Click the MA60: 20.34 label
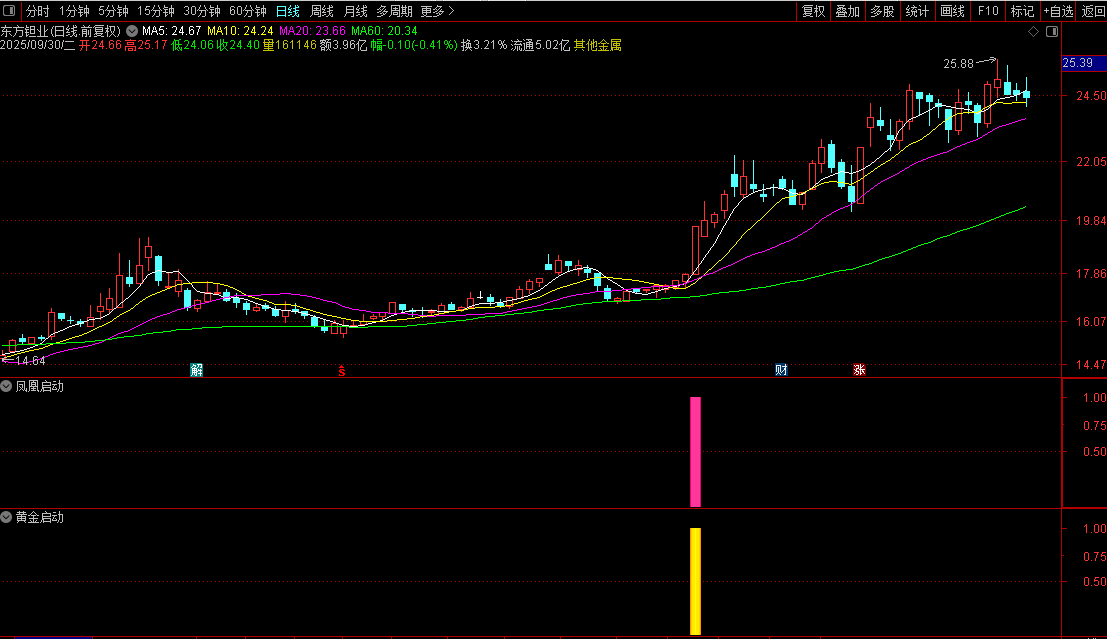The height and width of the screenshot is (639, 1107). coord(384,31)
